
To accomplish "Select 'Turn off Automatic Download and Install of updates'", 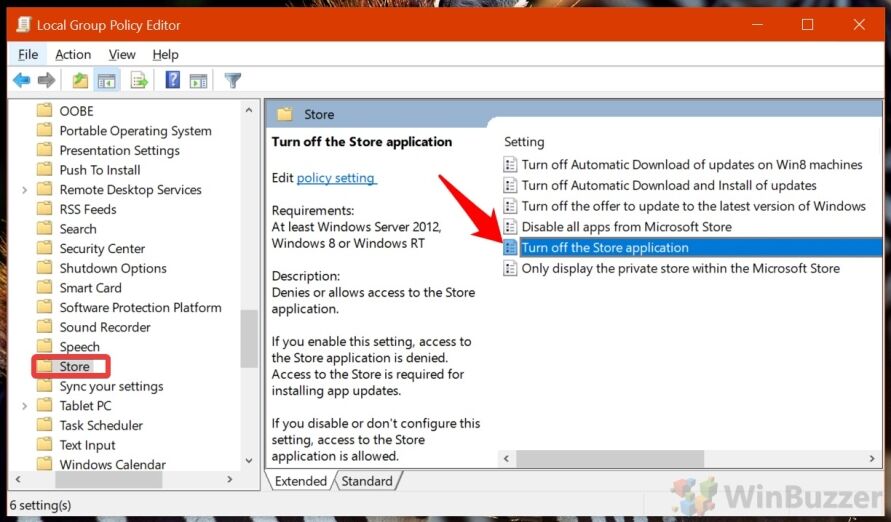I will 669,185.
